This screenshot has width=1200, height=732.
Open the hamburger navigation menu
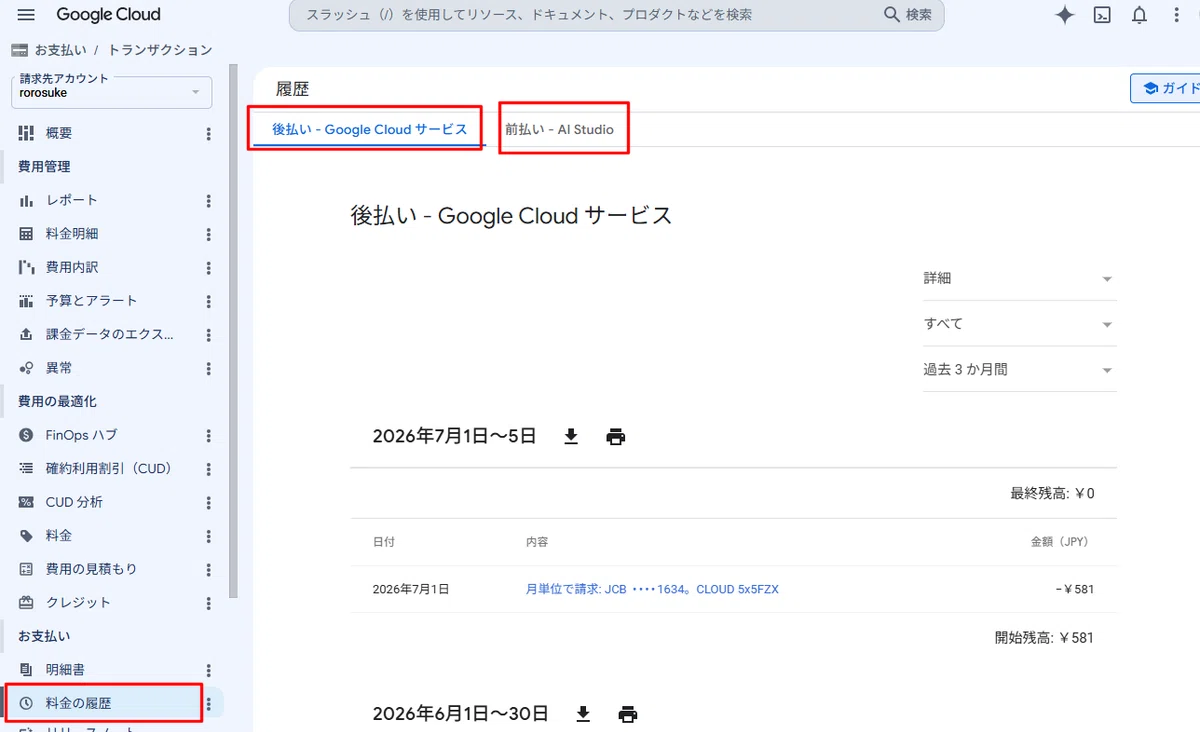pyautogui.click(x=26, y=15)
